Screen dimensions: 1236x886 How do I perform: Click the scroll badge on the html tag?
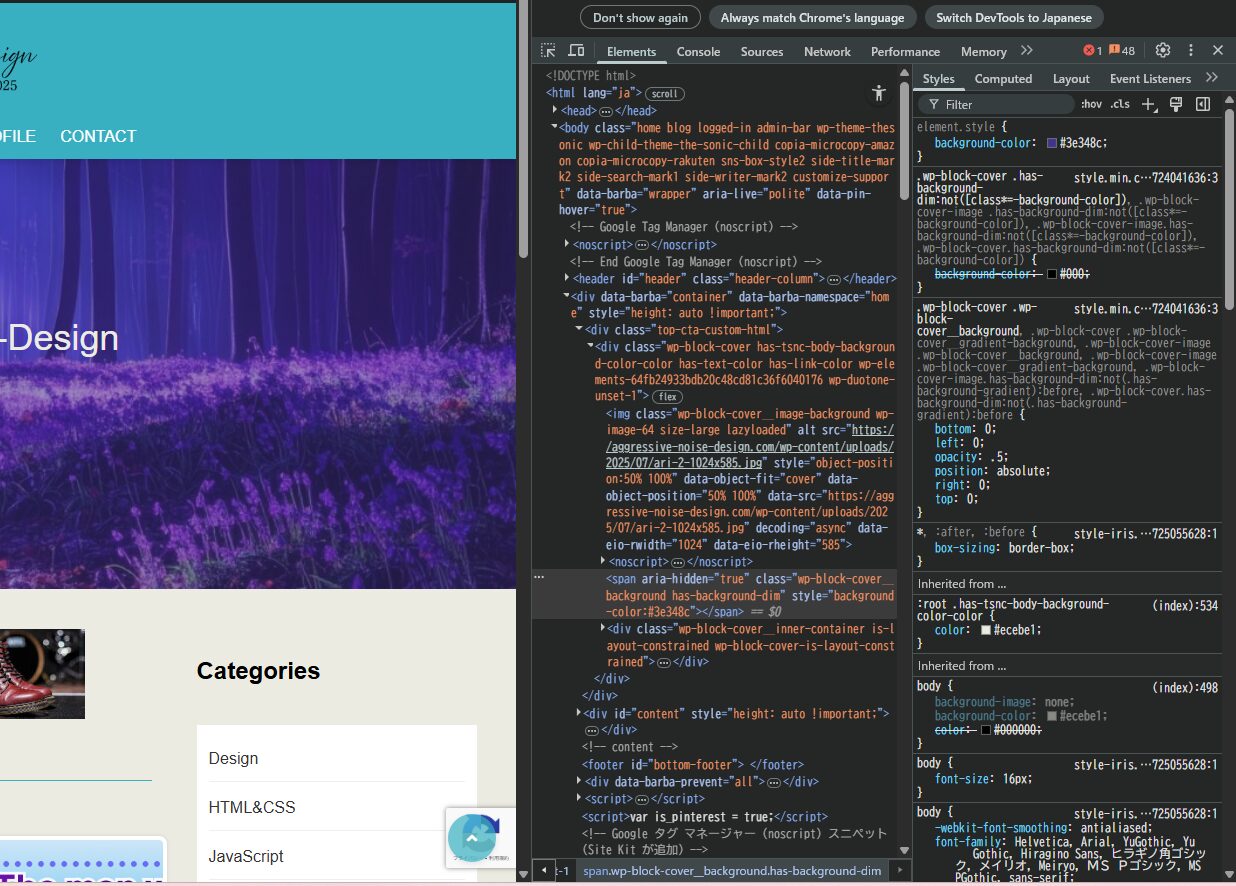click(x=664, y=94)
